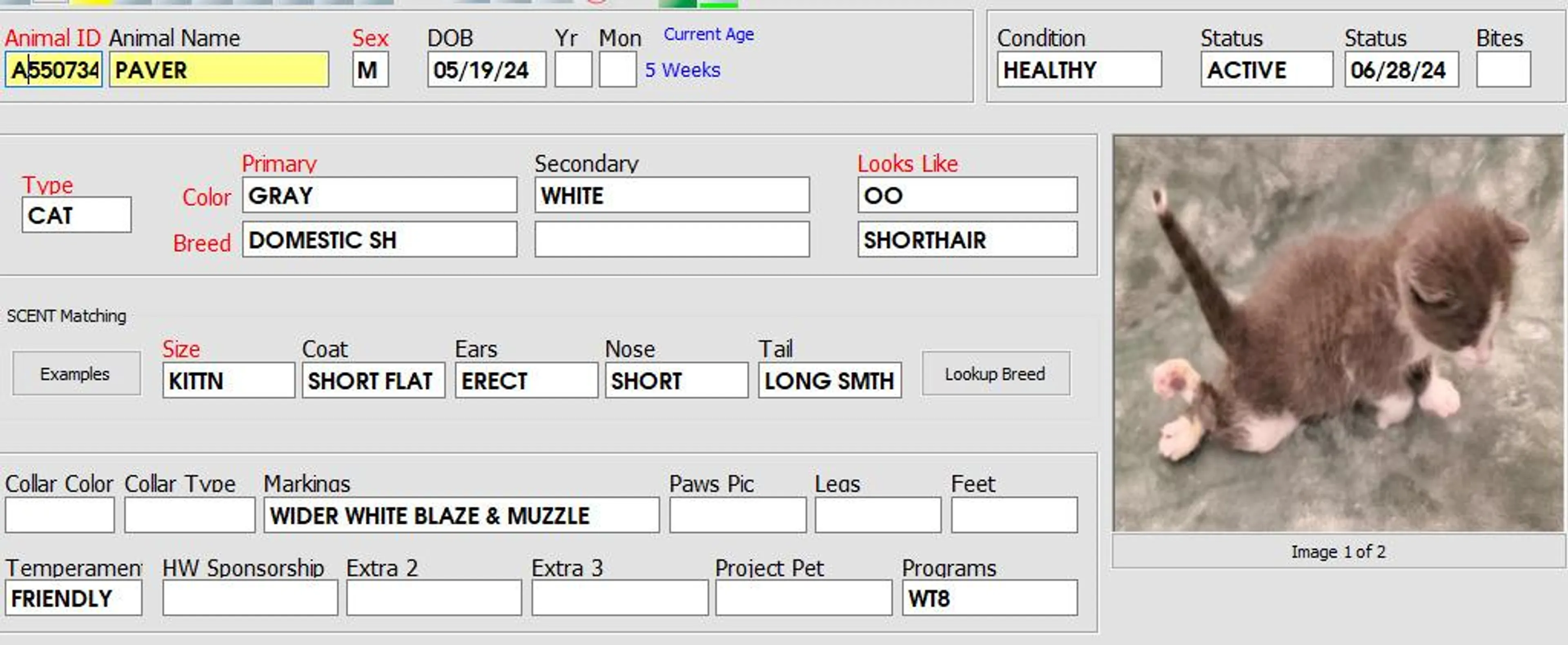Click the Primary Breed field DOMESTIC SH
The image size is (1568, 645).
coord(379,240)
